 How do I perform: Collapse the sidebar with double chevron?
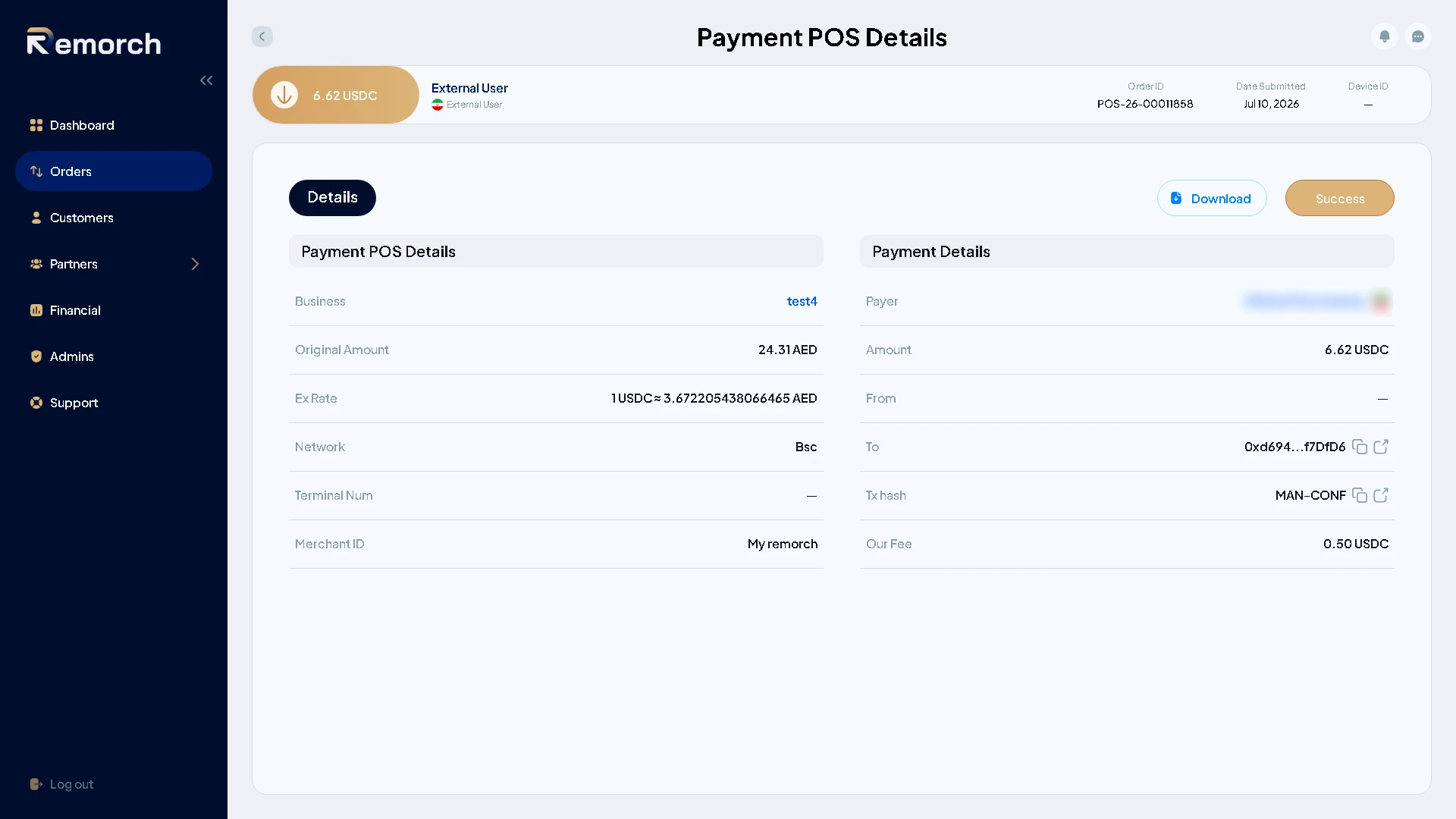click(206, 80)
